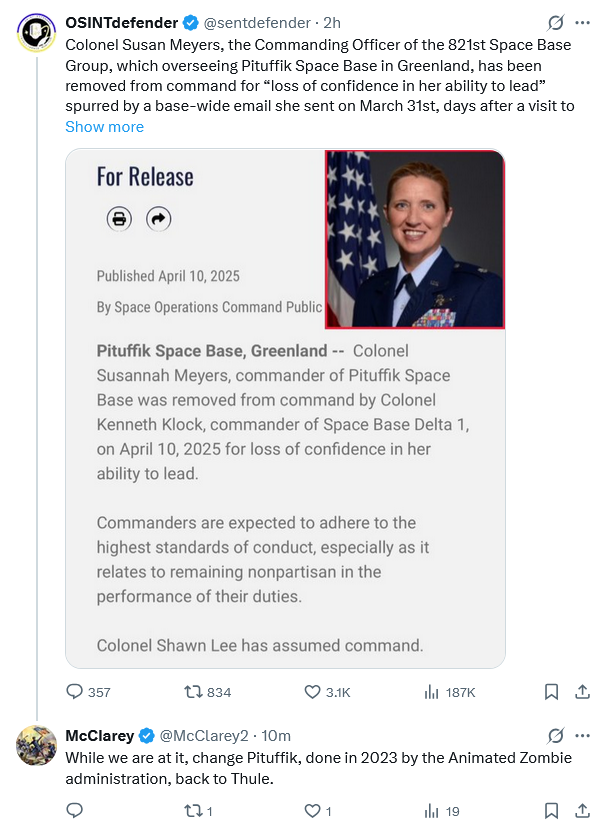The height and width of the screenshot is (831, 609).
Task: Open Grok icon on OSINTdefender post
Action: 556,23
